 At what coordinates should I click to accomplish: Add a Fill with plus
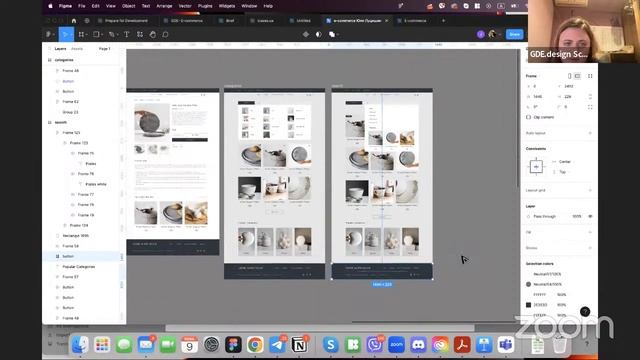click(590, 232)
